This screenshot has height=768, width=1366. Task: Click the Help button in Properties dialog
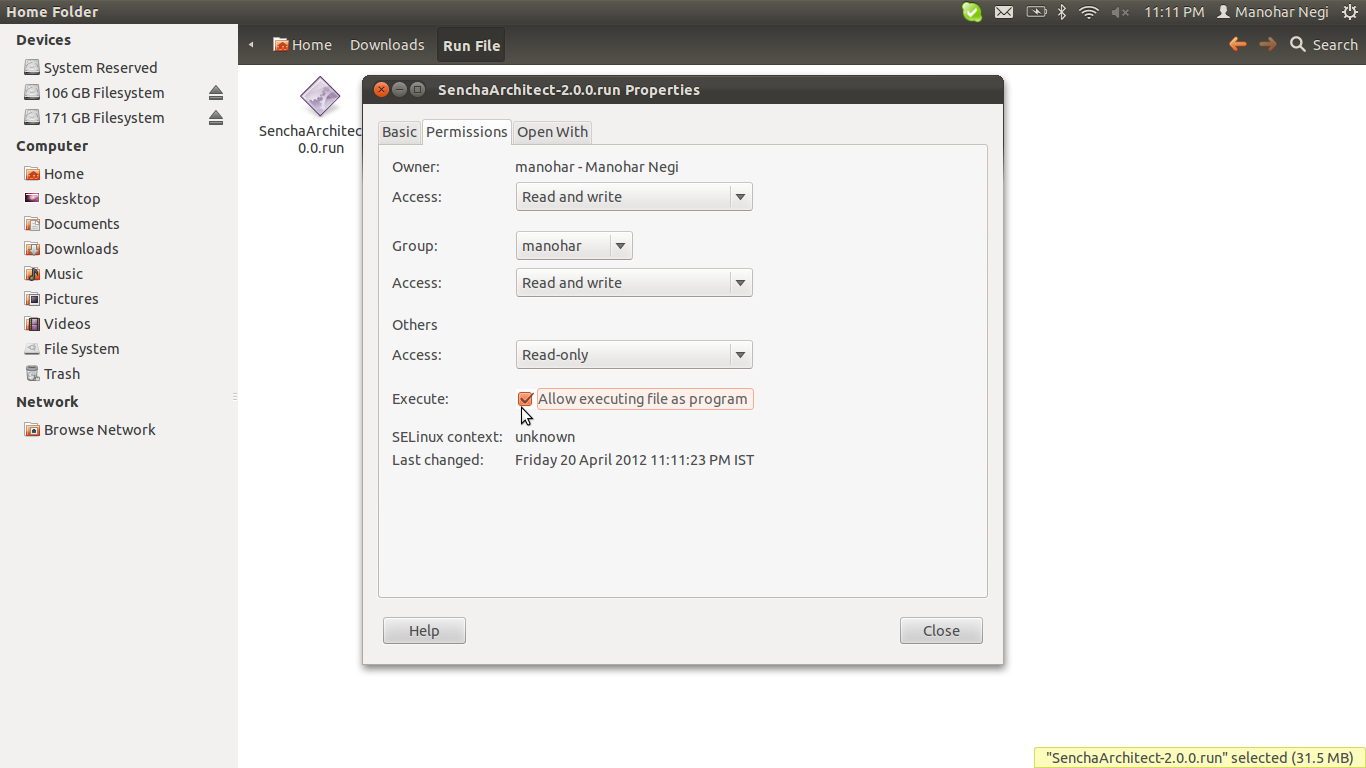[424, 631]
